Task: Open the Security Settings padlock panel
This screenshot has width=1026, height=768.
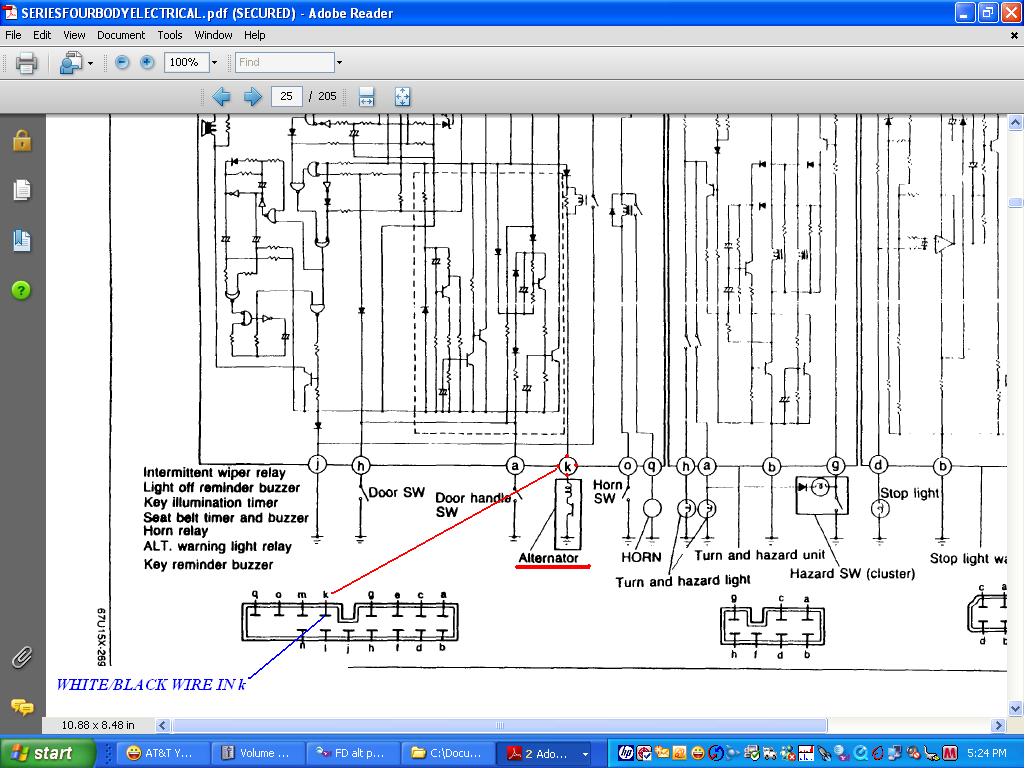Action: coord(22,141)
